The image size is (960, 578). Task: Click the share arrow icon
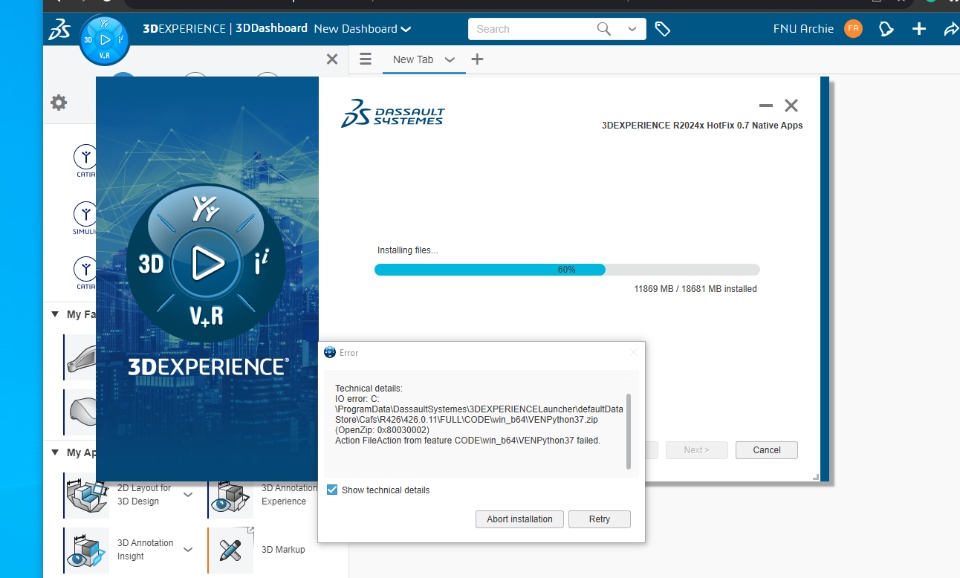[x=951, y=29]
